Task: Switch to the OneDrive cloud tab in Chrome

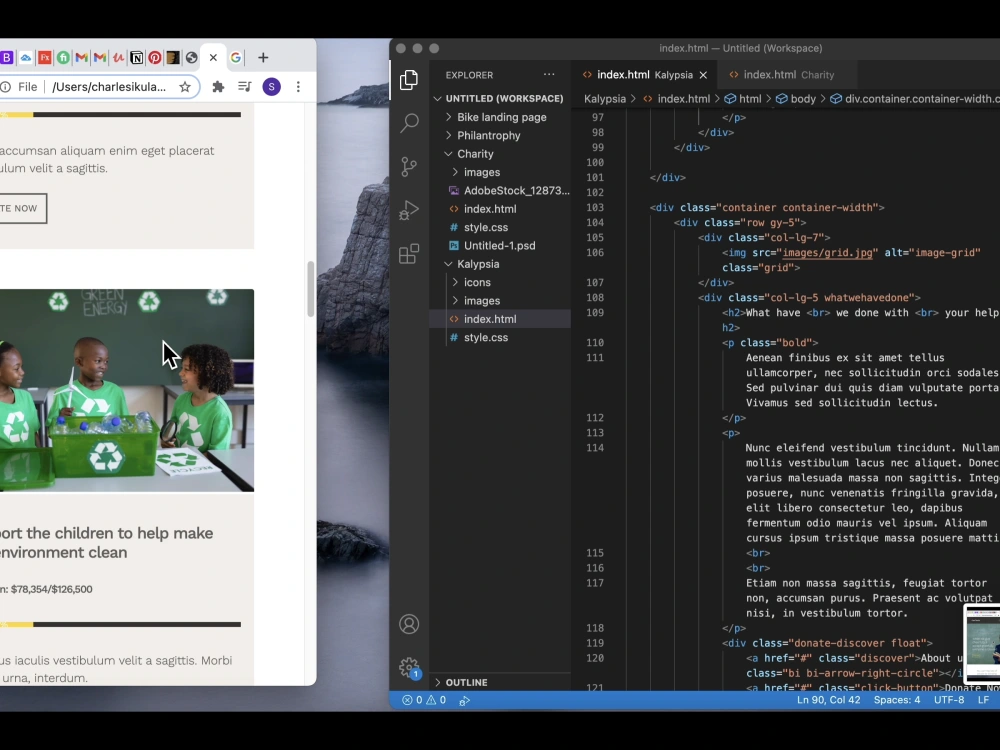Action: coord(26,57)
